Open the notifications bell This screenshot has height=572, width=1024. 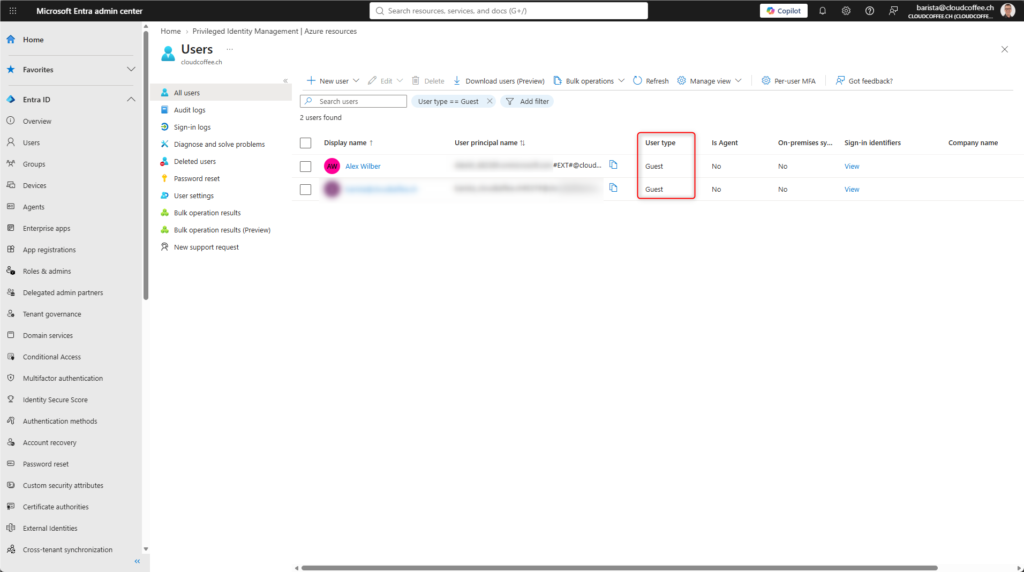coord(822,10)
